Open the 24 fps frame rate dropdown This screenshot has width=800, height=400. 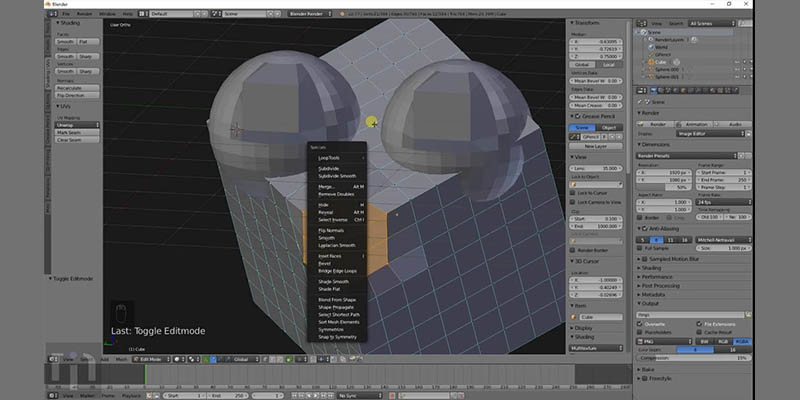(x=723, y=202)
